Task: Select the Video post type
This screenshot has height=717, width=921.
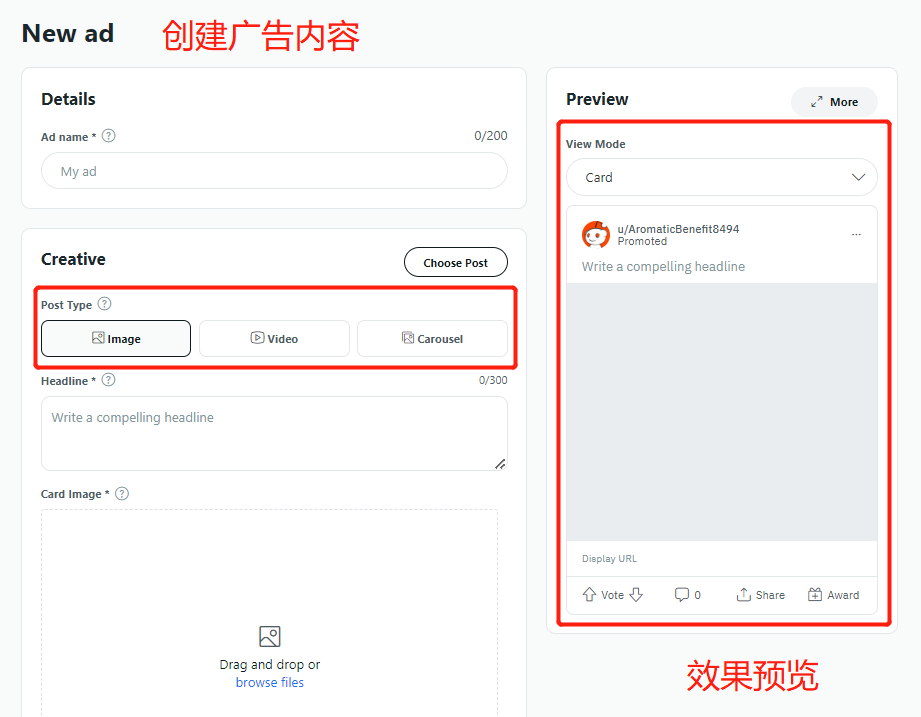Action: tap(274, 339)
